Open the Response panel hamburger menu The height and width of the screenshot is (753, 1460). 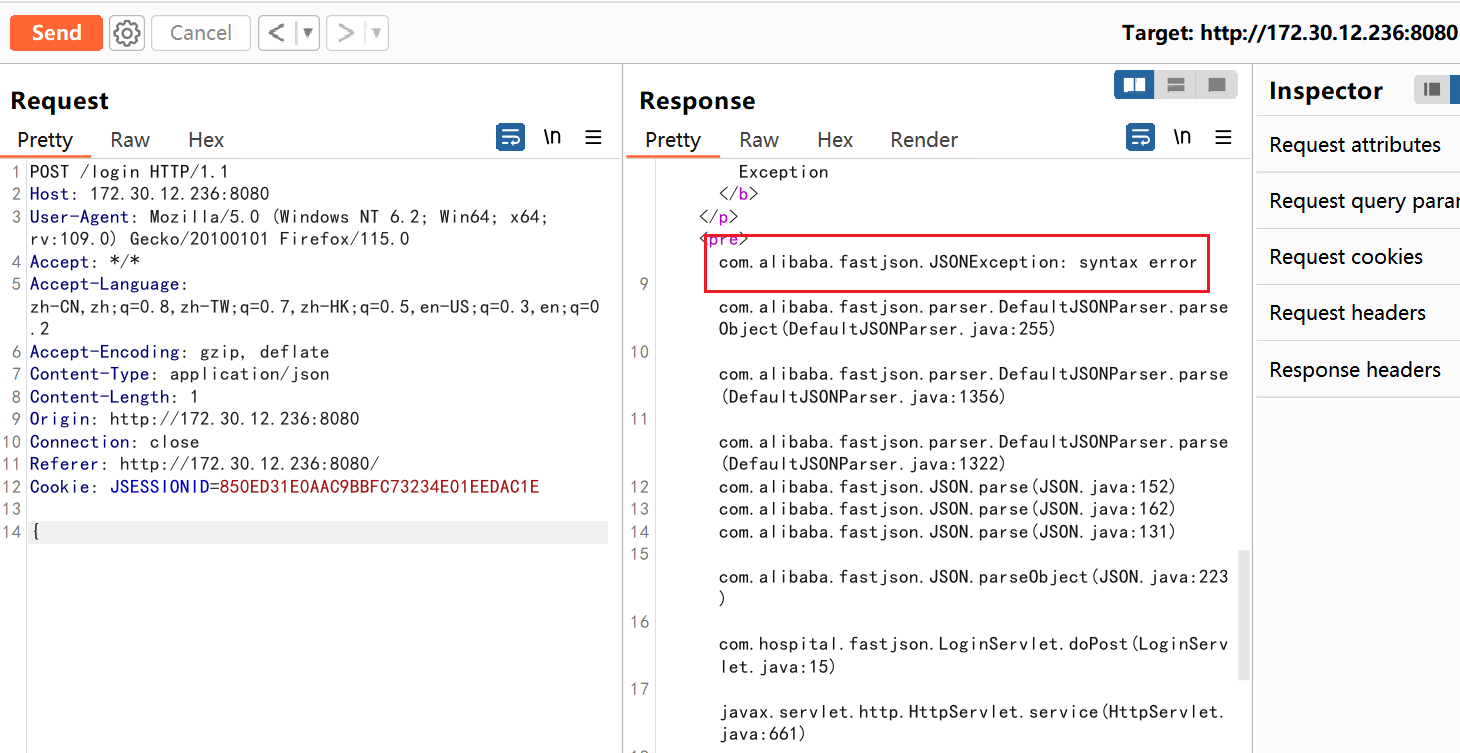coord(1223,137)
